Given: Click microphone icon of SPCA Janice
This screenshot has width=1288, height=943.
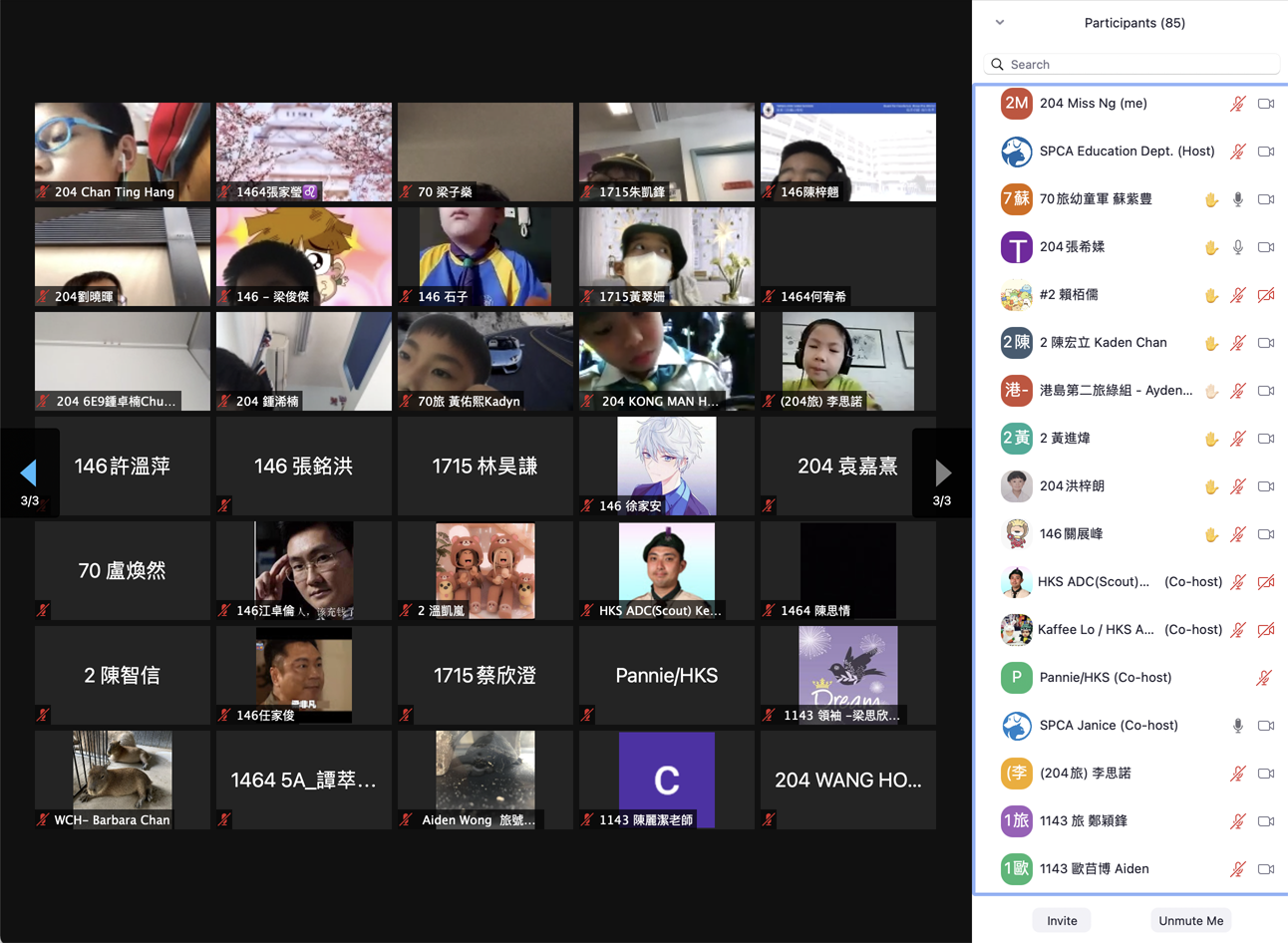Looking at the screenshot, I should pyautogui.click(x=1237, y=726).
